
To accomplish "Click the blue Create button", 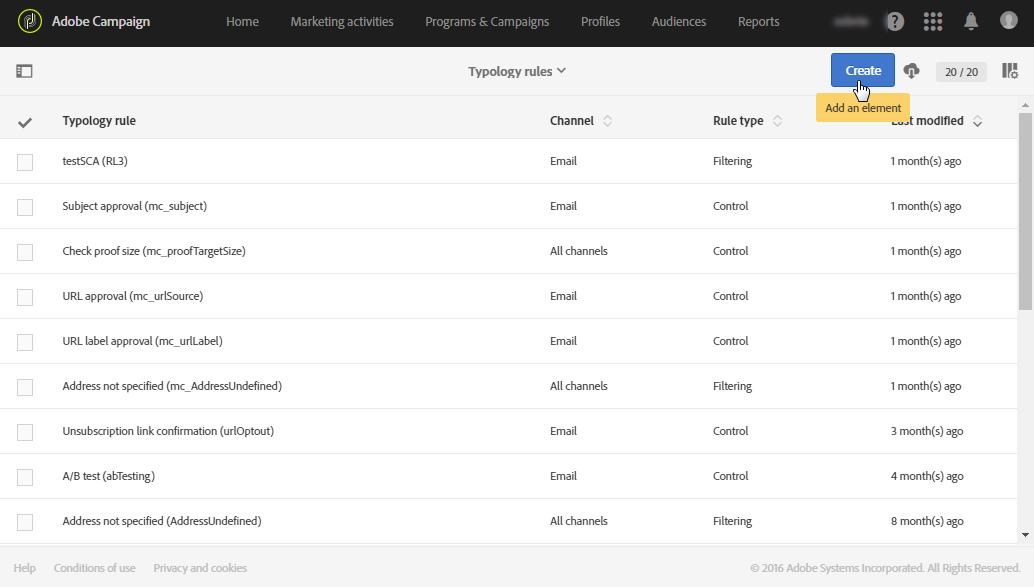I will click(862, 70).
